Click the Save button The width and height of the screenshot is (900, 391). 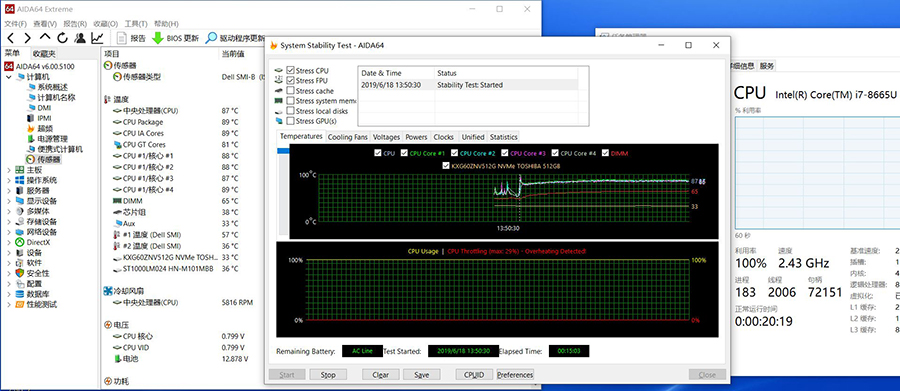pos(421,375)
